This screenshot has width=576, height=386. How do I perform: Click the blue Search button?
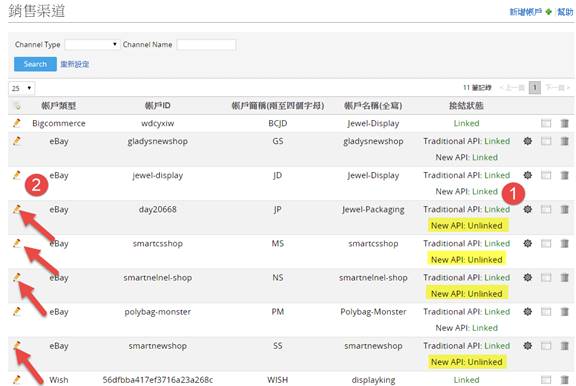[x=35, y=64]
